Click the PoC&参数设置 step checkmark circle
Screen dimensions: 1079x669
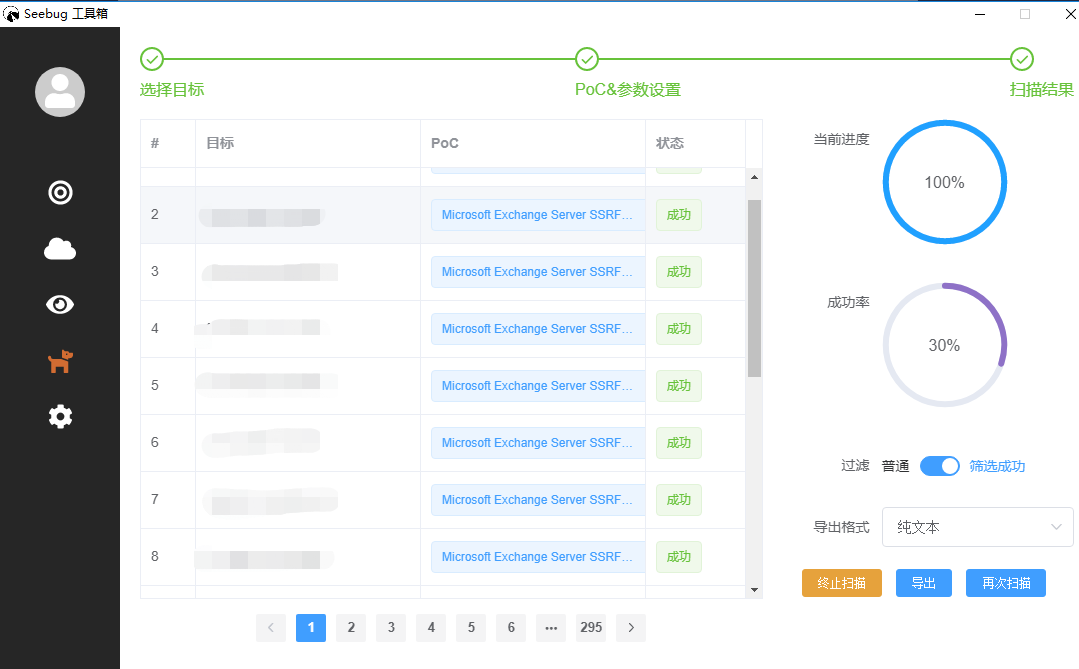587,59
